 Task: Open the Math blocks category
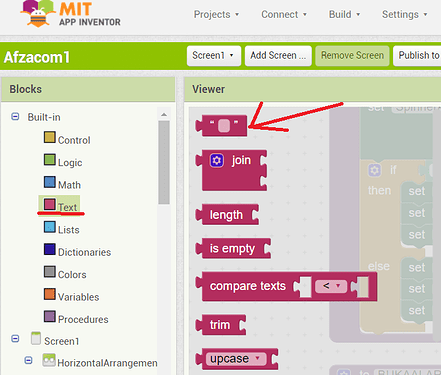pyautogui.click(x=69, y=185)
